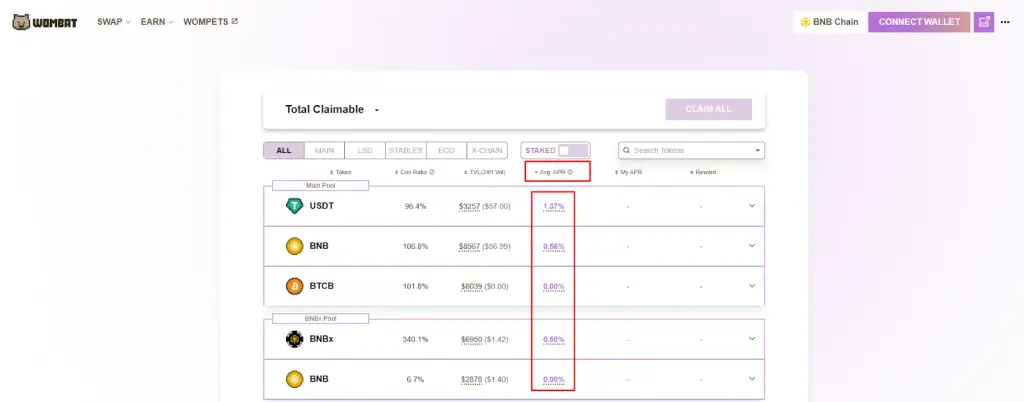Expand the BTCB row
Viewport: 1024px width, 402px height.
752,286
